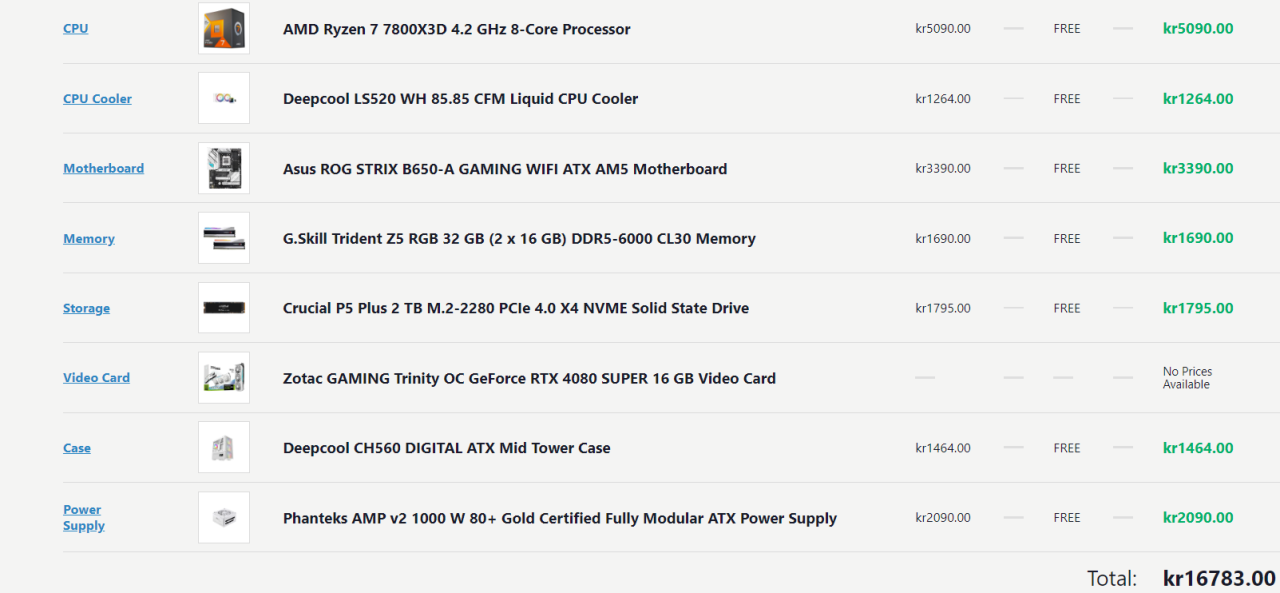Open the Case category link
Screen dimensions: 1280x593
pos(76,448)
